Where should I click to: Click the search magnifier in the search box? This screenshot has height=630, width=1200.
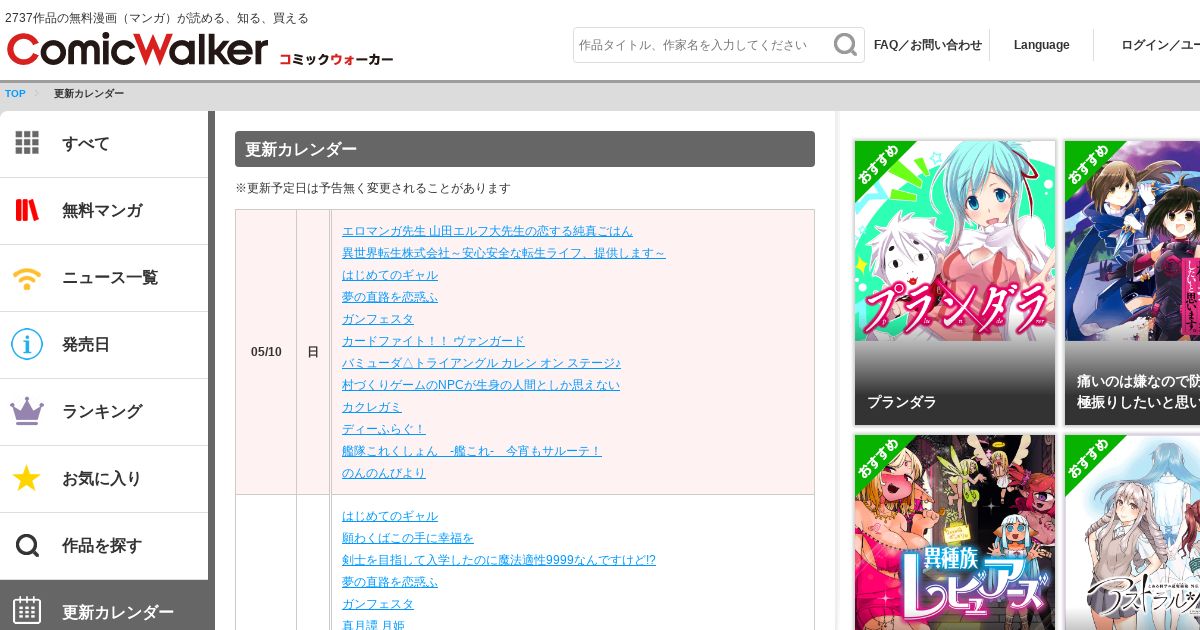[x=846, y=45]
